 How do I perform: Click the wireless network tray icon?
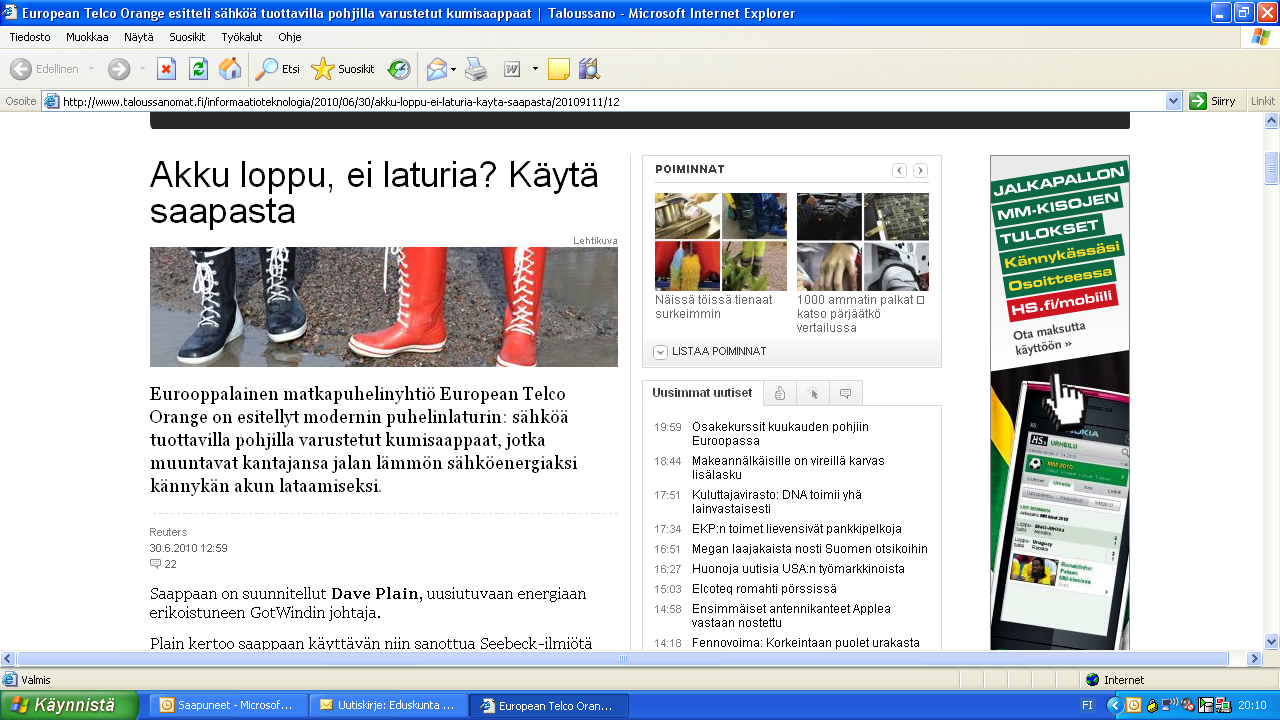click(x=1169, y=705)
